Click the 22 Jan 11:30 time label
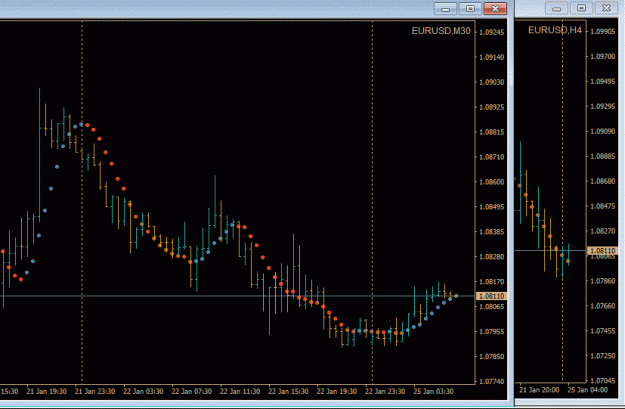This screenshot has height=409, width=625. pyautogui.click(x=240, y=391)
